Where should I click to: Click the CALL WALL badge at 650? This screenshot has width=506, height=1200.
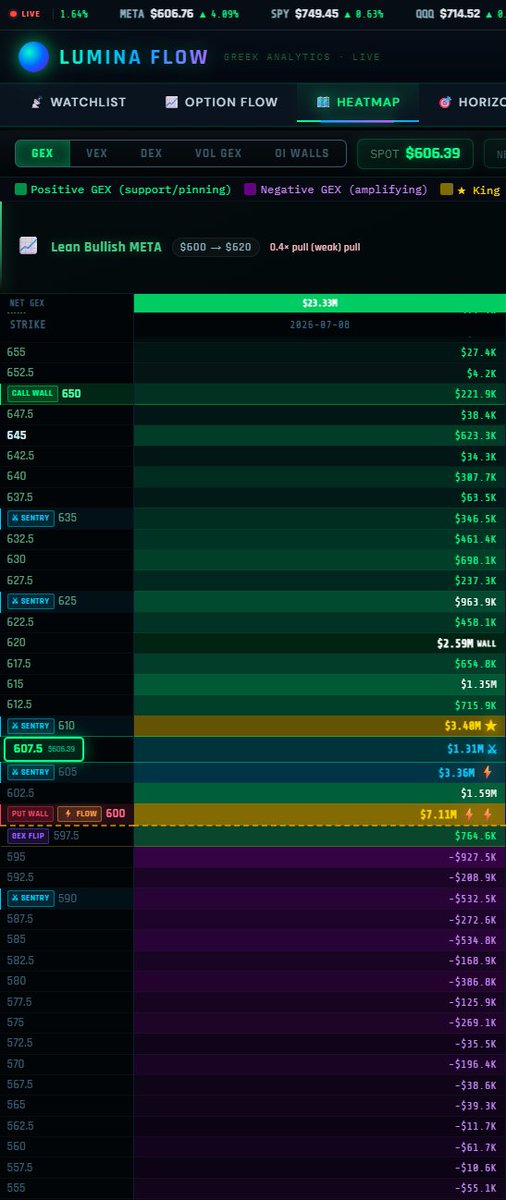click(32, 394)
